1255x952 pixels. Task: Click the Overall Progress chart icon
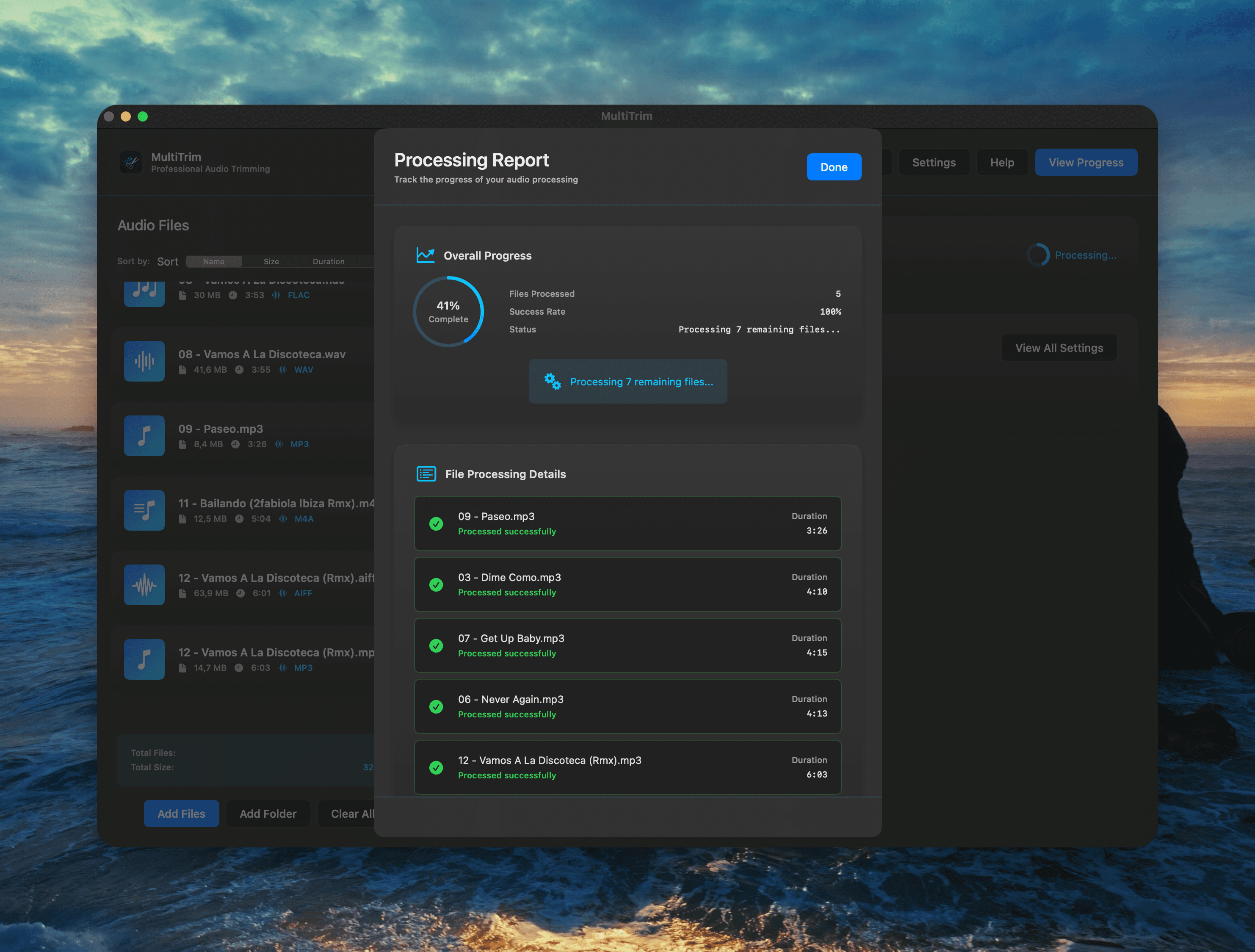[x=425, y=255]
